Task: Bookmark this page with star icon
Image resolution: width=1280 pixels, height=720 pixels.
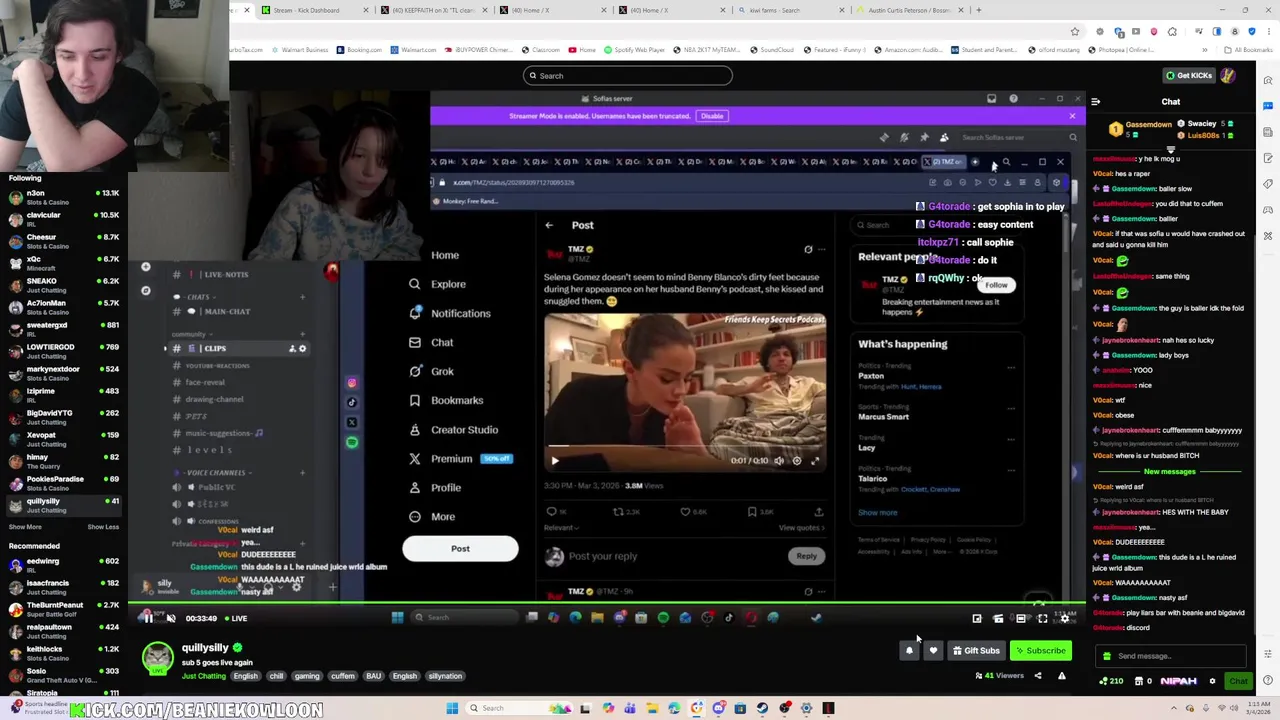Action: pyautogui.click(x=1075, y=31)
